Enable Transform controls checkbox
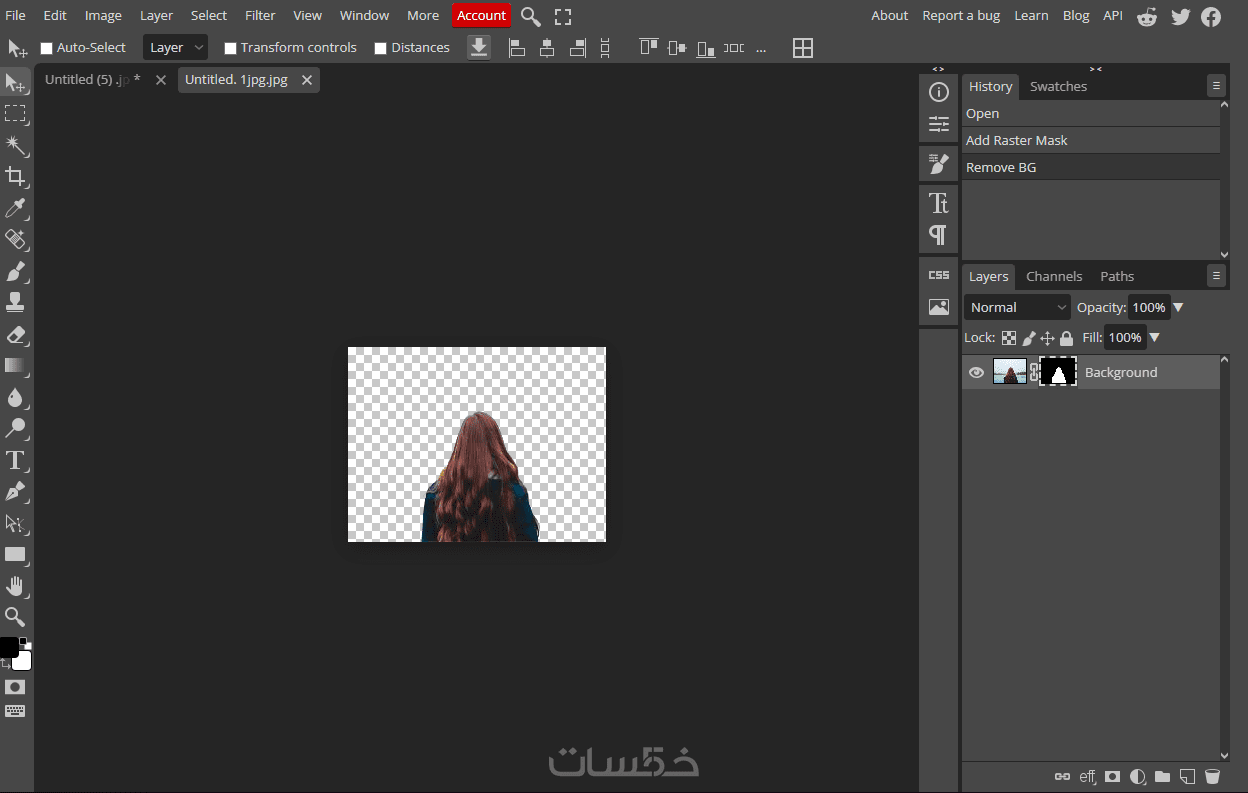 point(230,48)
